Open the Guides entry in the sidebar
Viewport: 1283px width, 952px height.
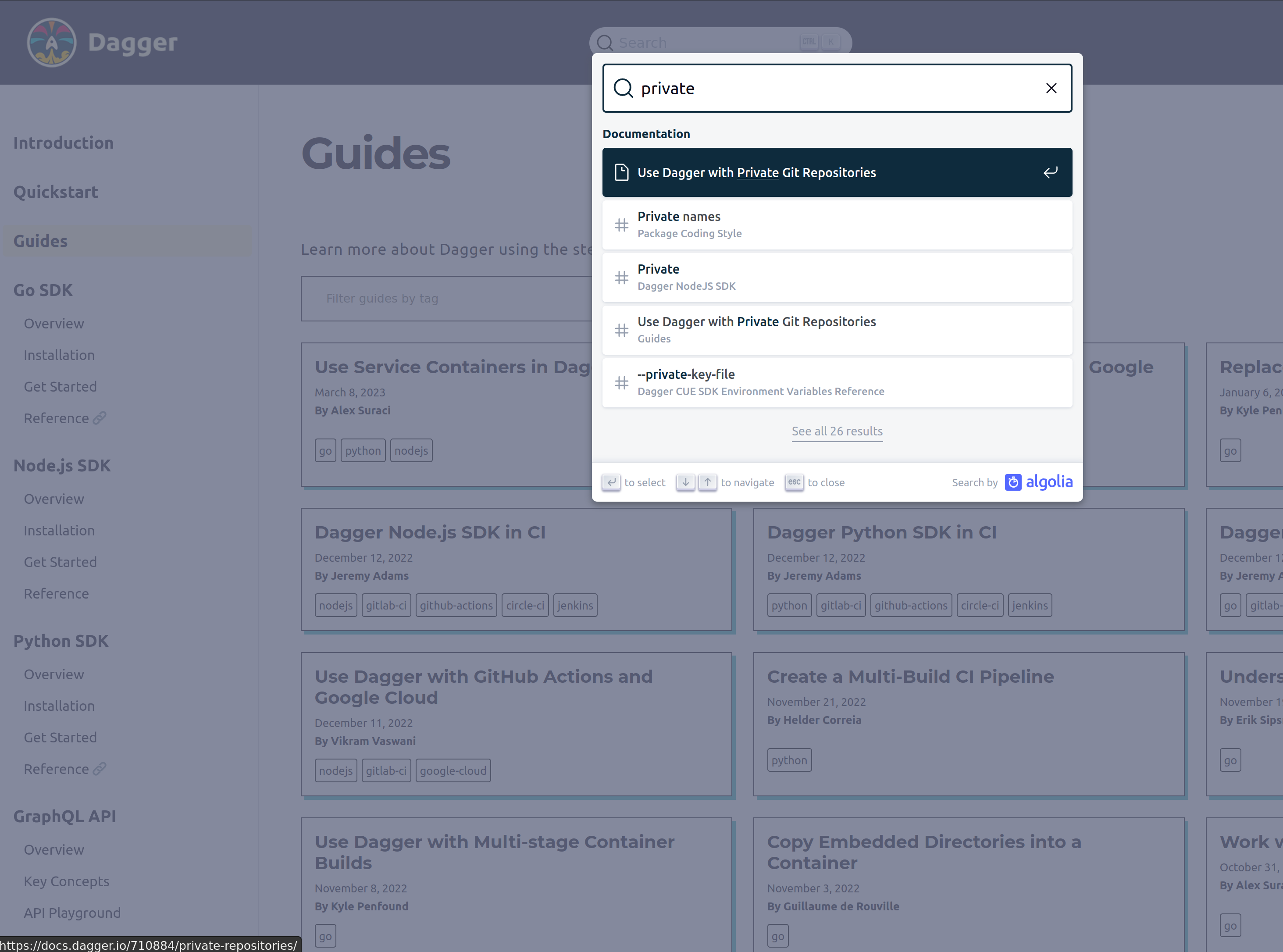40,240
